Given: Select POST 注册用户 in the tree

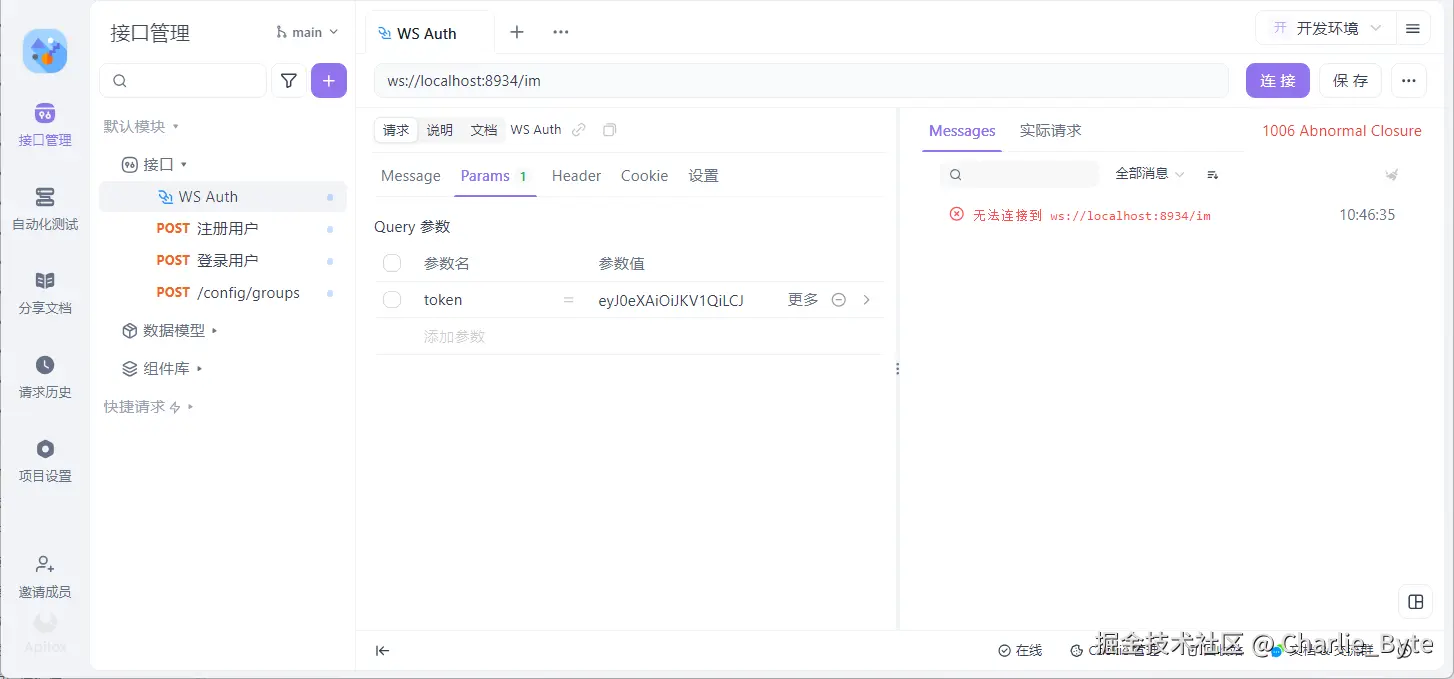Looking at the screenshot, I should click(223, 229).
